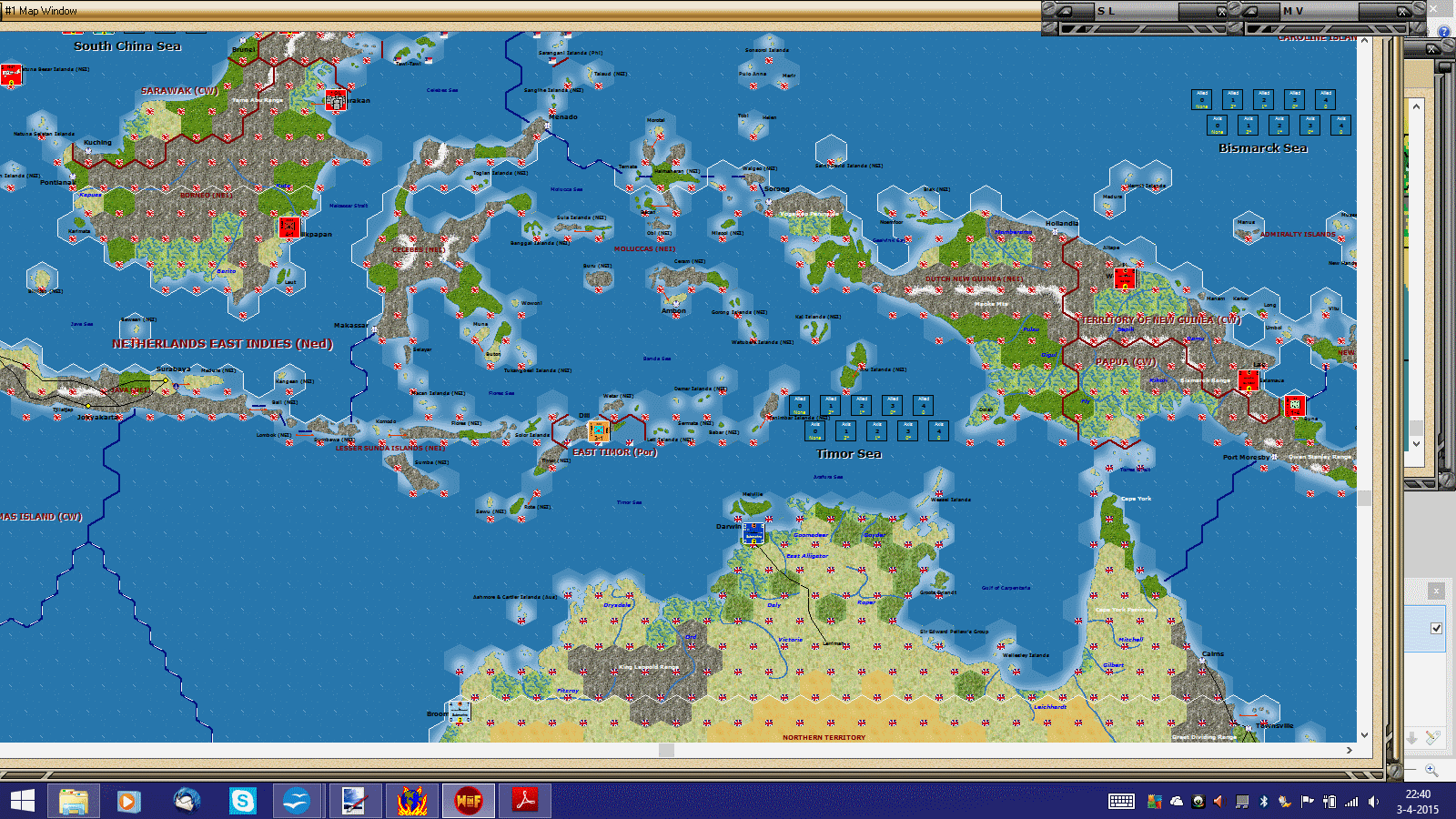
Task: Select the red unit counter at Tarakan
Action: (336, 101)
